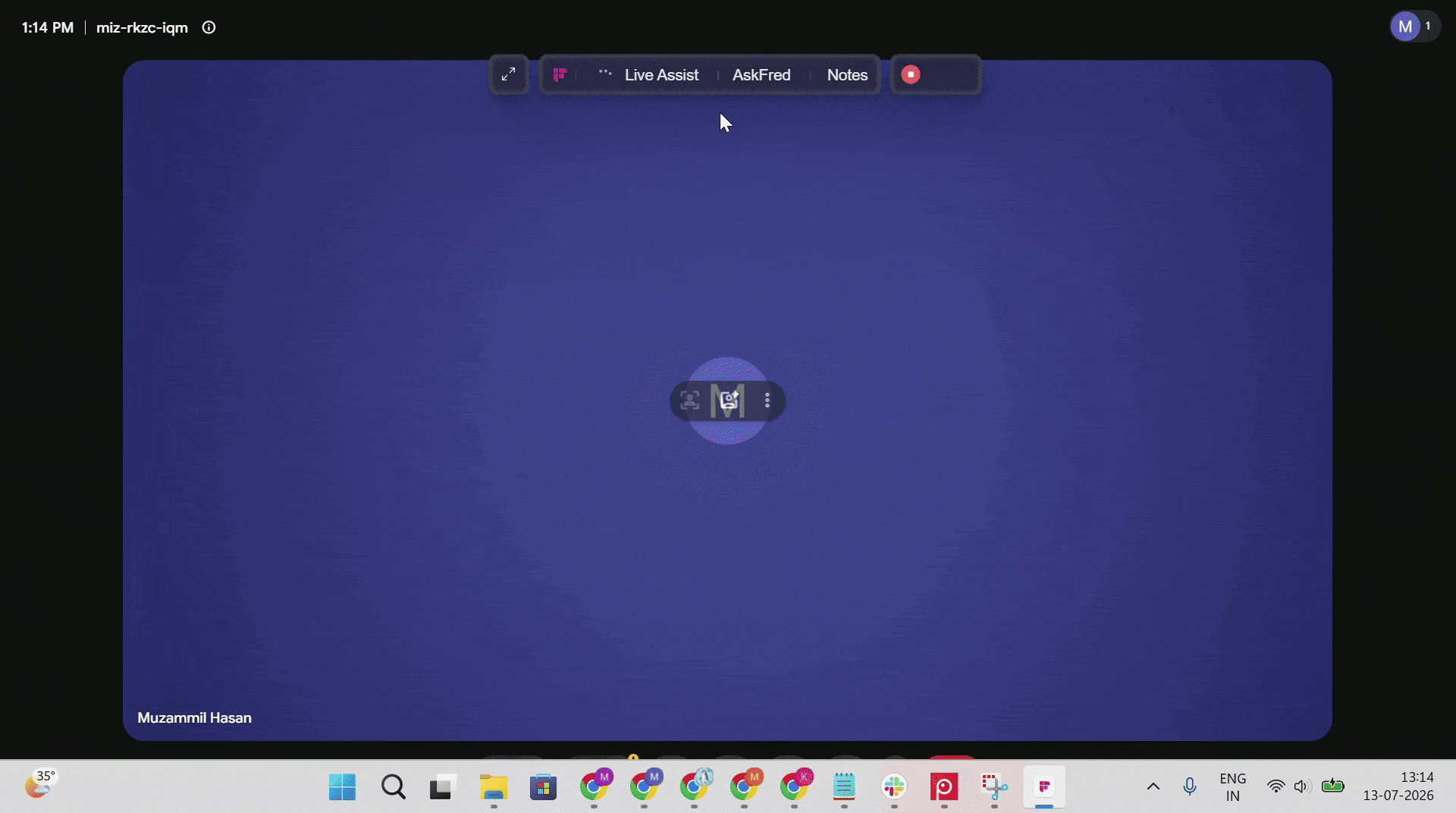Click the reframe person icon on the tile

coord(689,400)
